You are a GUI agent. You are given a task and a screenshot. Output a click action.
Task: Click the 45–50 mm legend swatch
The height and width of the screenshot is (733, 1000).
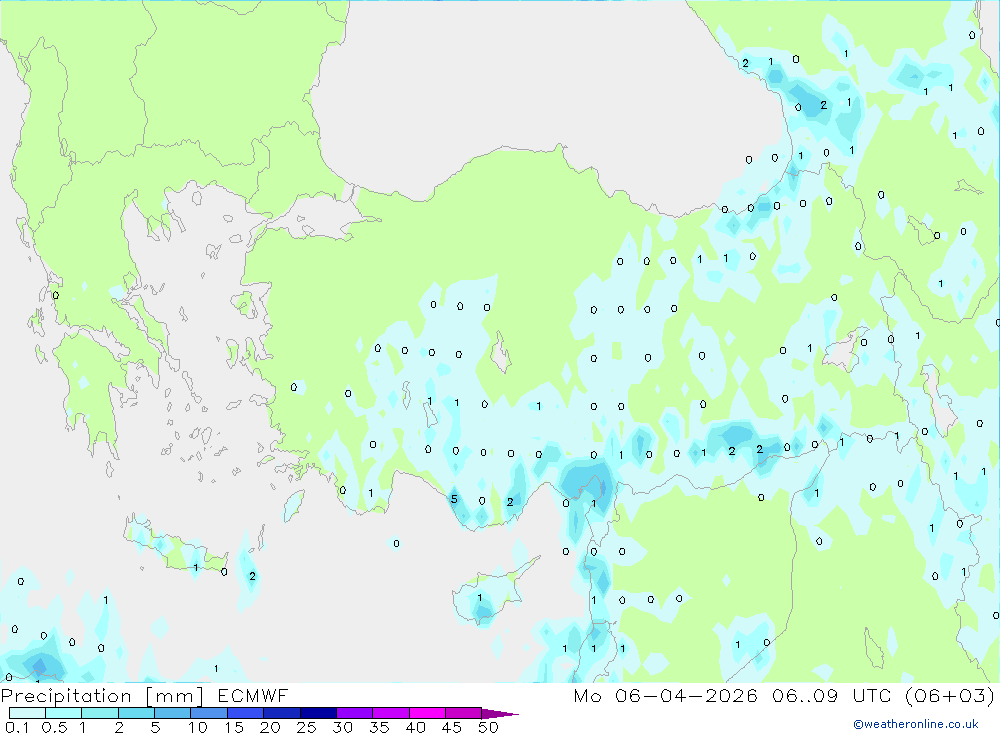coord(463,713)
